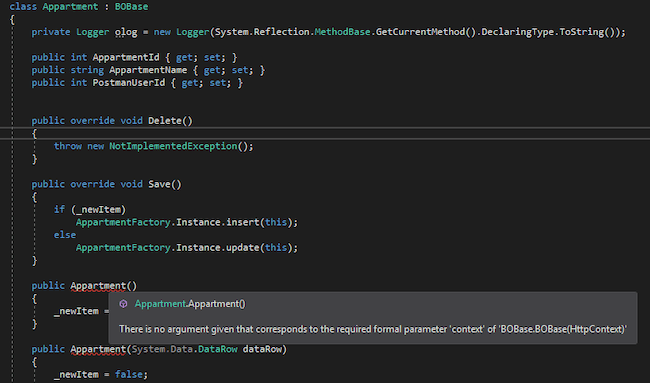The image size is (650, 383).
Task: Click 'AppartmentFactory' on the update line
Action: (123, 247)
